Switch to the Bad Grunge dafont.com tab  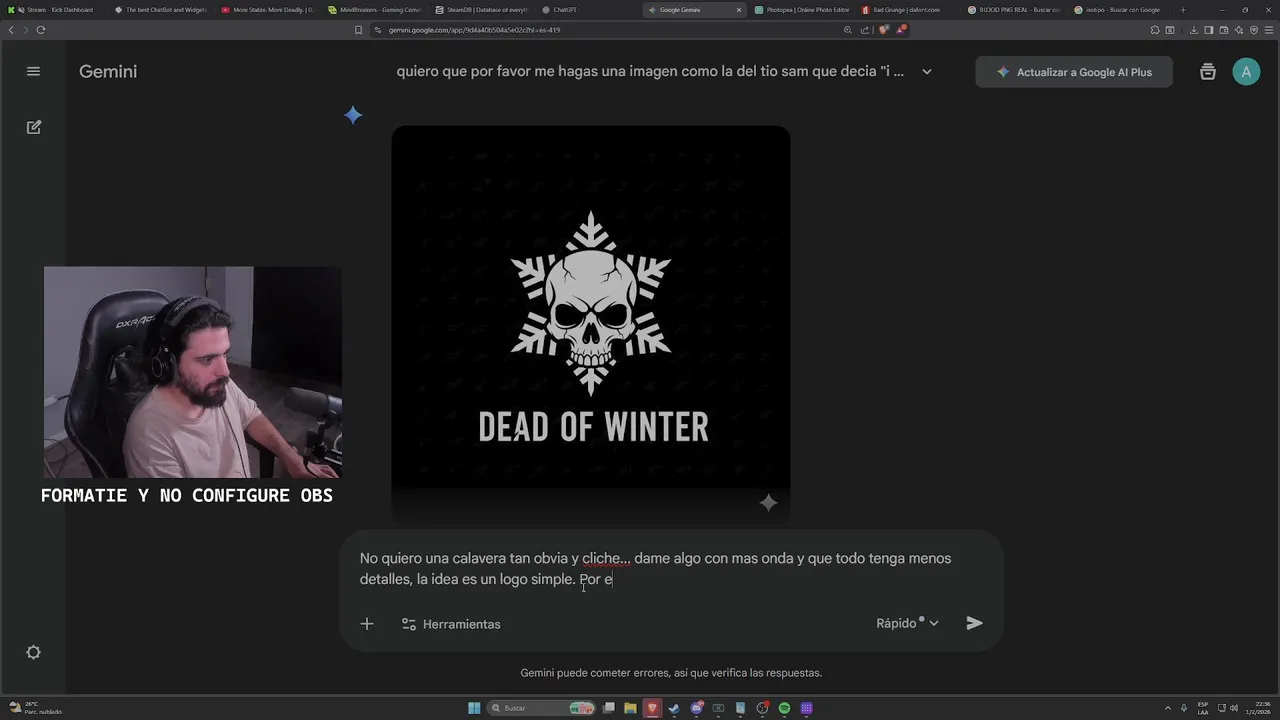coord(908,10)
